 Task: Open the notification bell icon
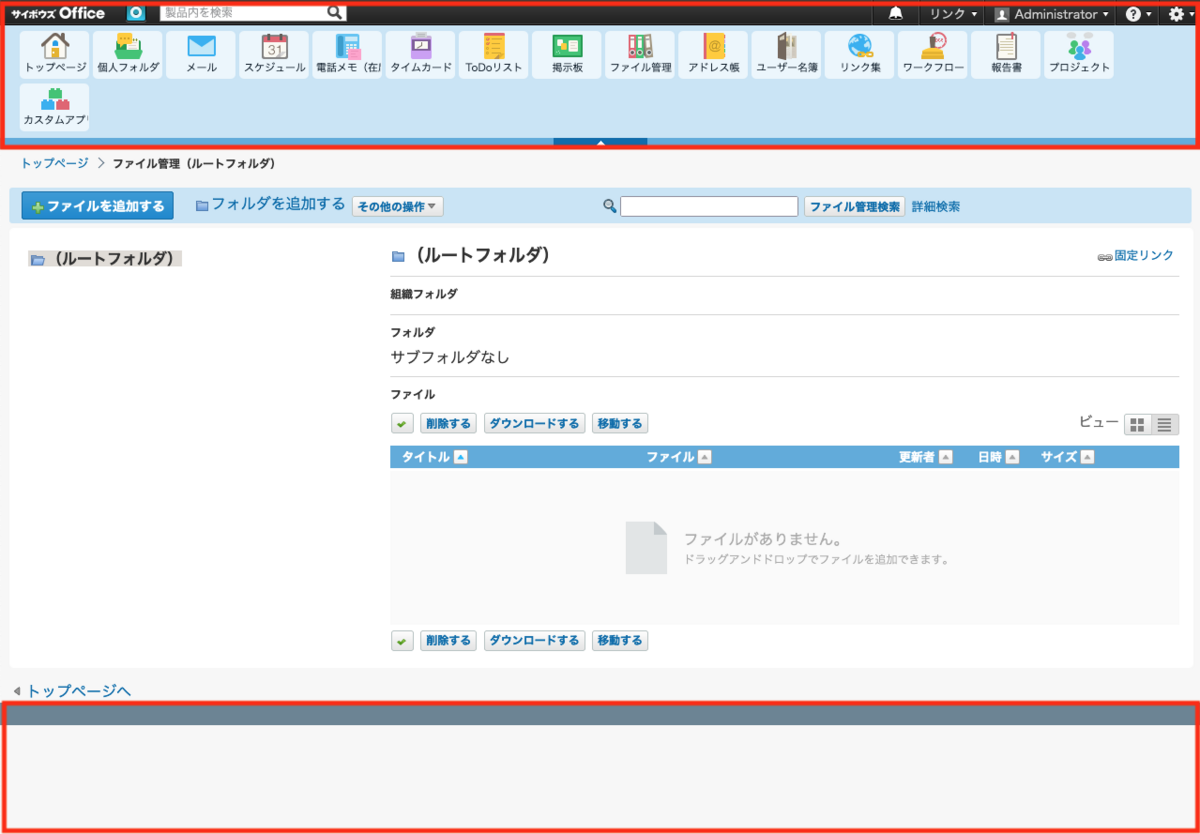point(896,13)
